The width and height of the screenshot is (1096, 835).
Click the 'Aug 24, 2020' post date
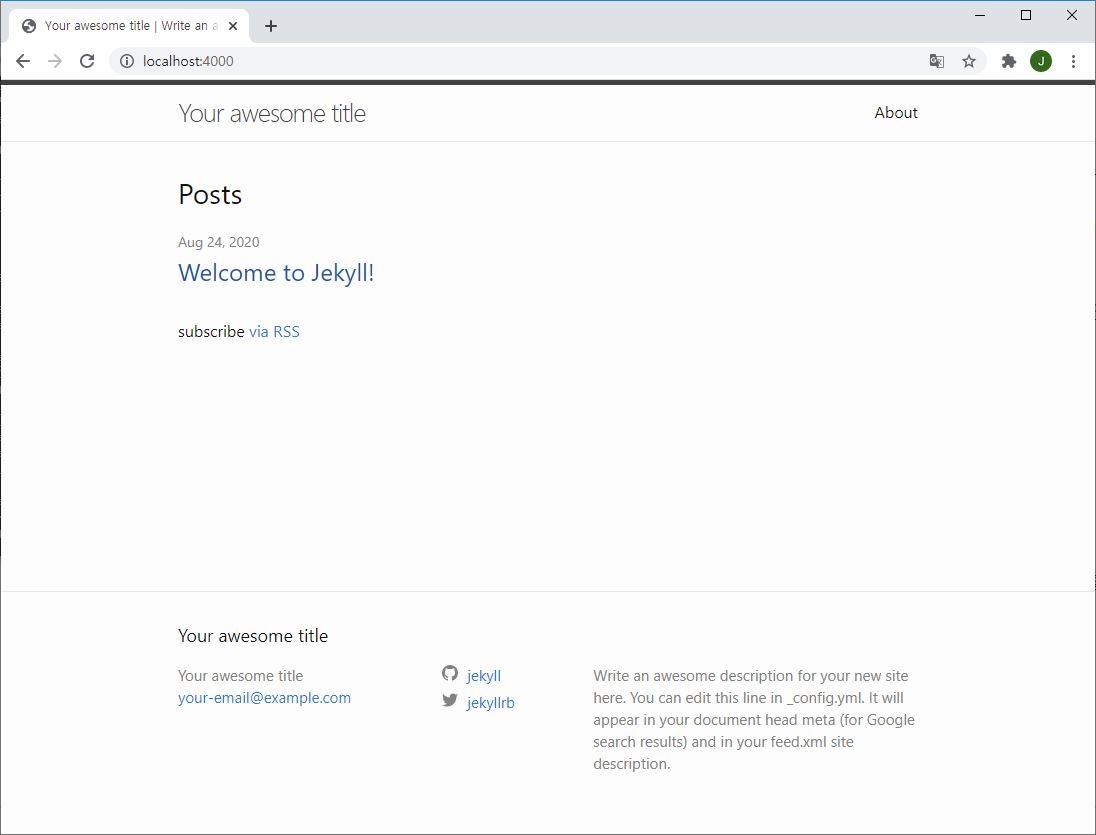point(219,242)
